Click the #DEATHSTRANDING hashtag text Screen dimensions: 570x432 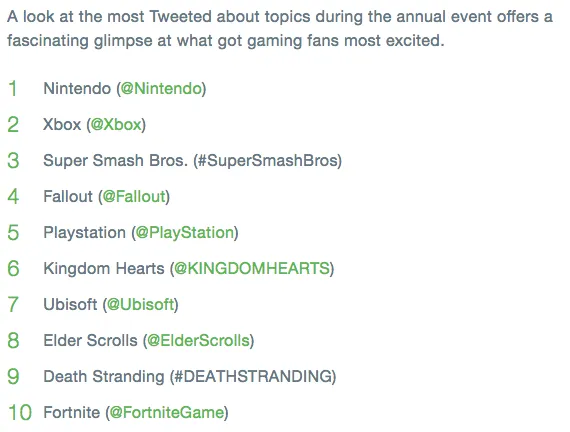pos(253,376)
